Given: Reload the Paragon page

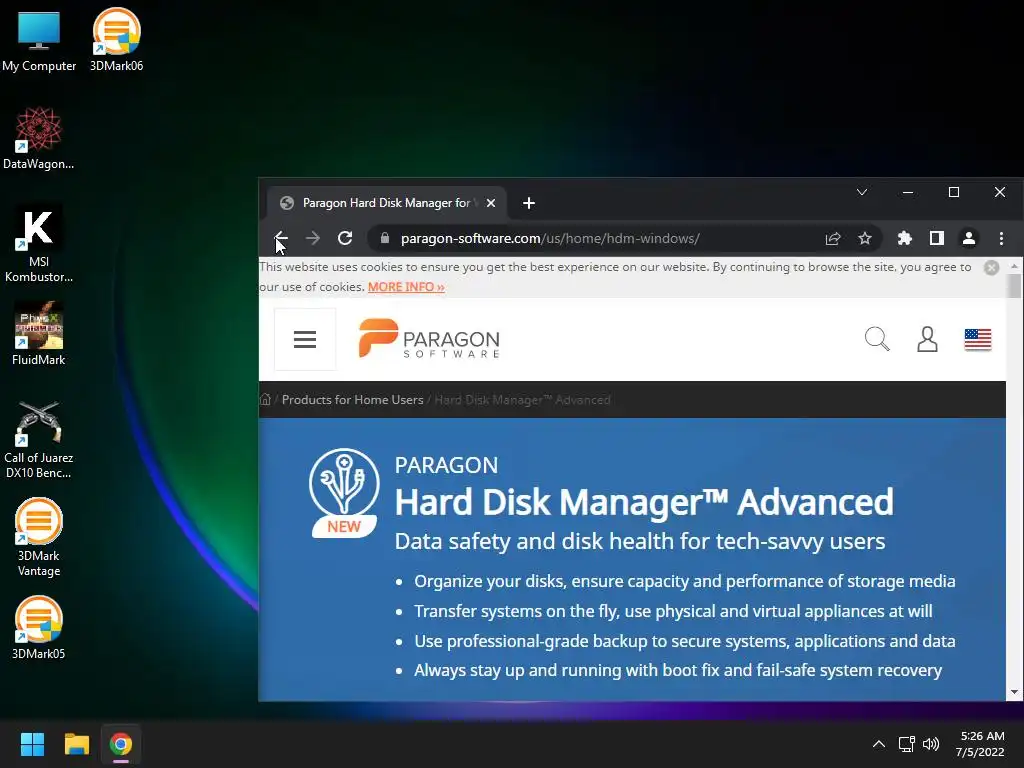Looking at the screenshot, I should point(345,238).
